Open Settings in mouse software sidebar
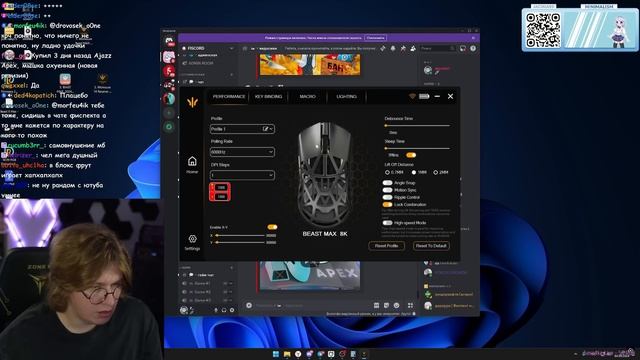The width and height of the screenshot is (640, 360). click(192, 242)
